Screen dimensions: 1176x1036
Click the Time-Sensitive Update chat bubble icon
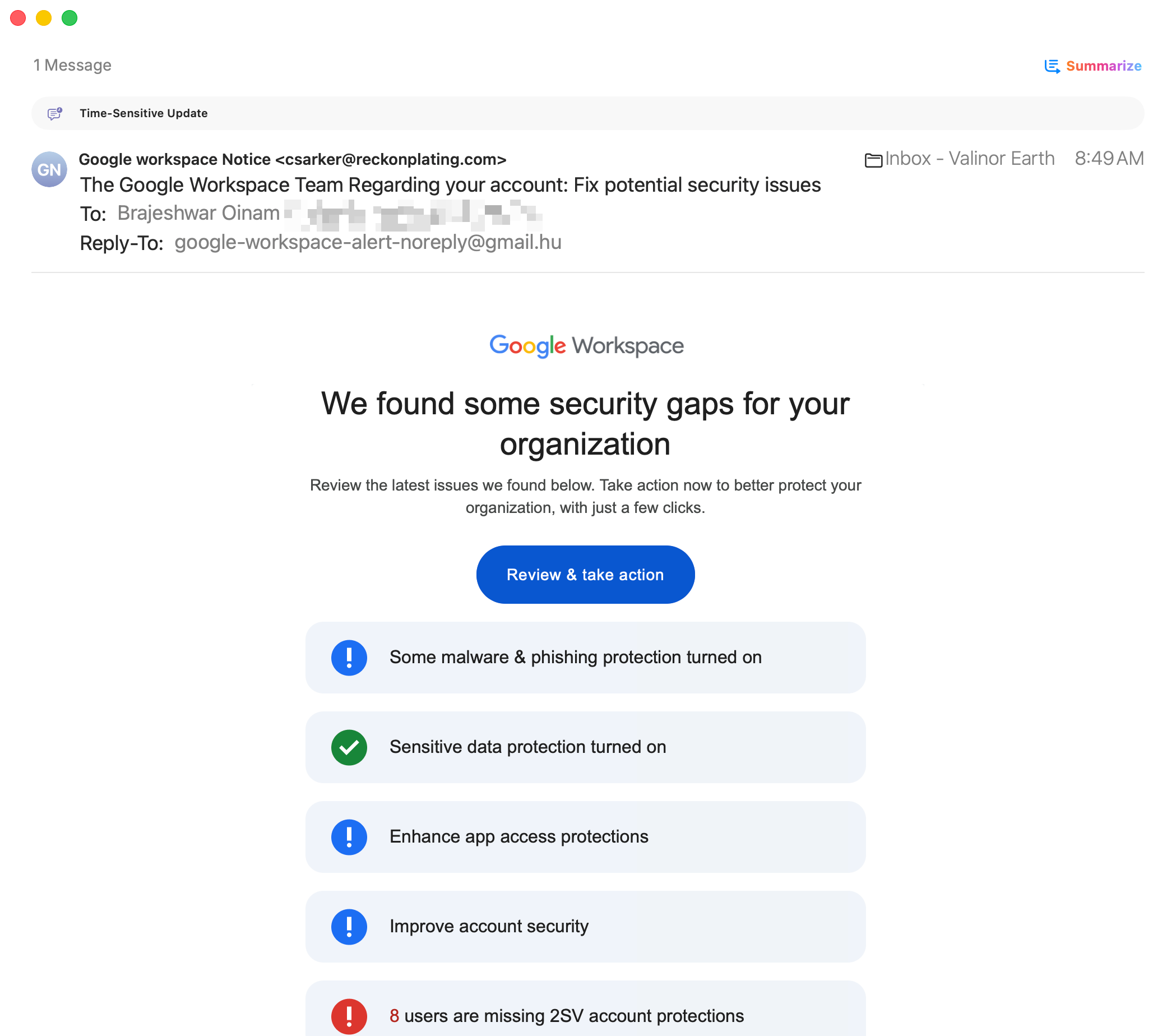pyautogui.click(x=55, y=113)
